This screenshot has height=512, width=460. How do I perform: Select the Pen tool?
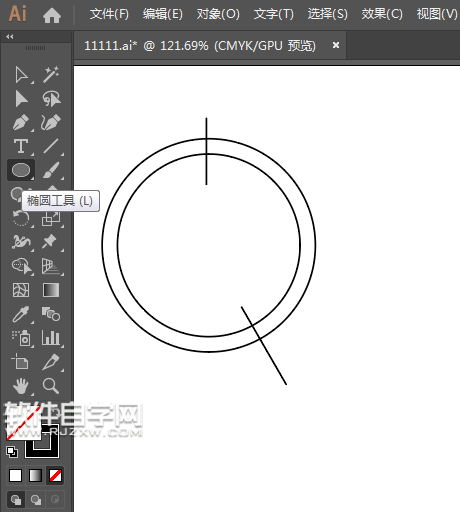pyautogui.click(x=21, y=123)
